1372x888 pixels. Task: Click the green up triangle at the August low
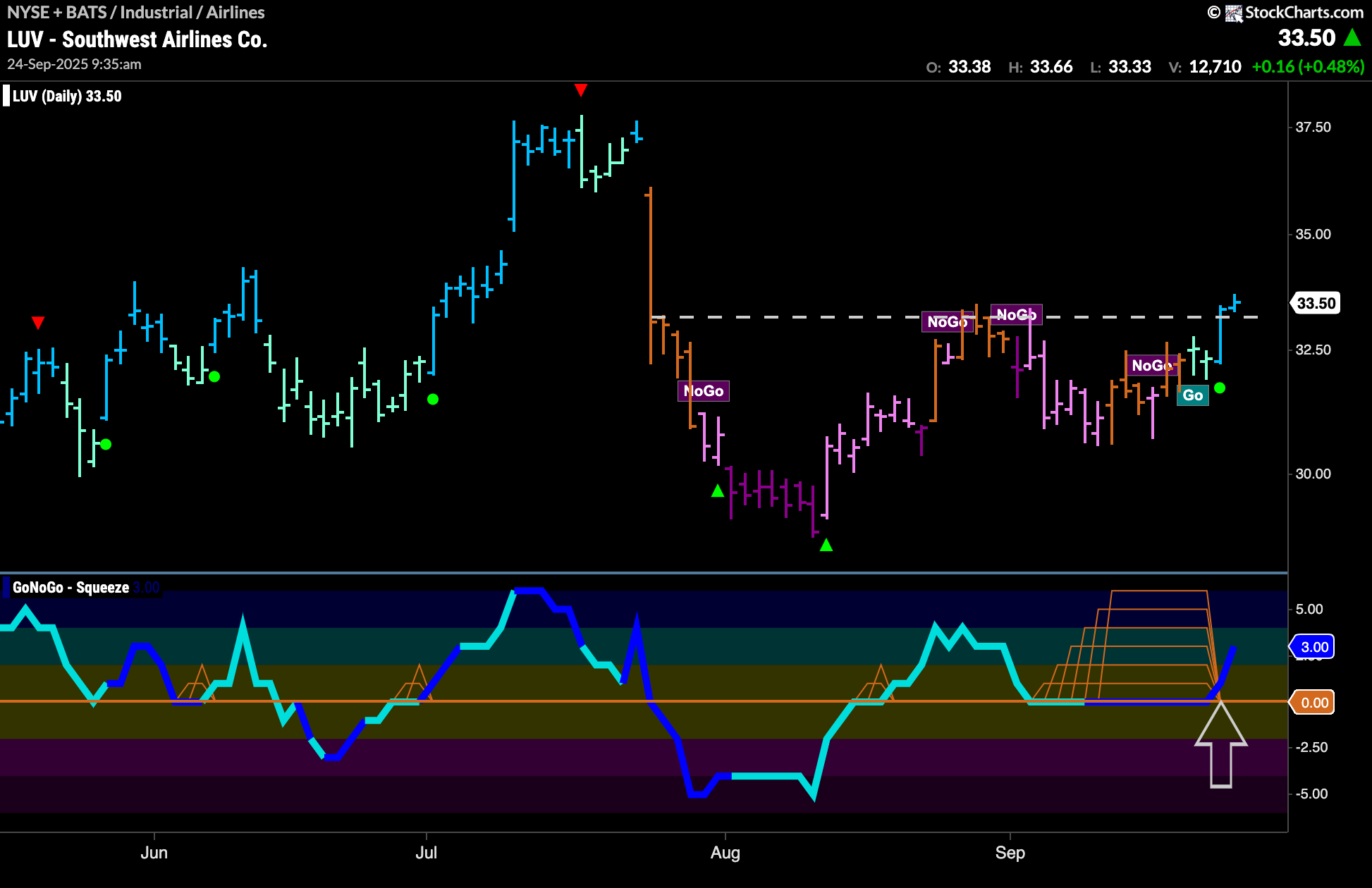coord(826,545)
